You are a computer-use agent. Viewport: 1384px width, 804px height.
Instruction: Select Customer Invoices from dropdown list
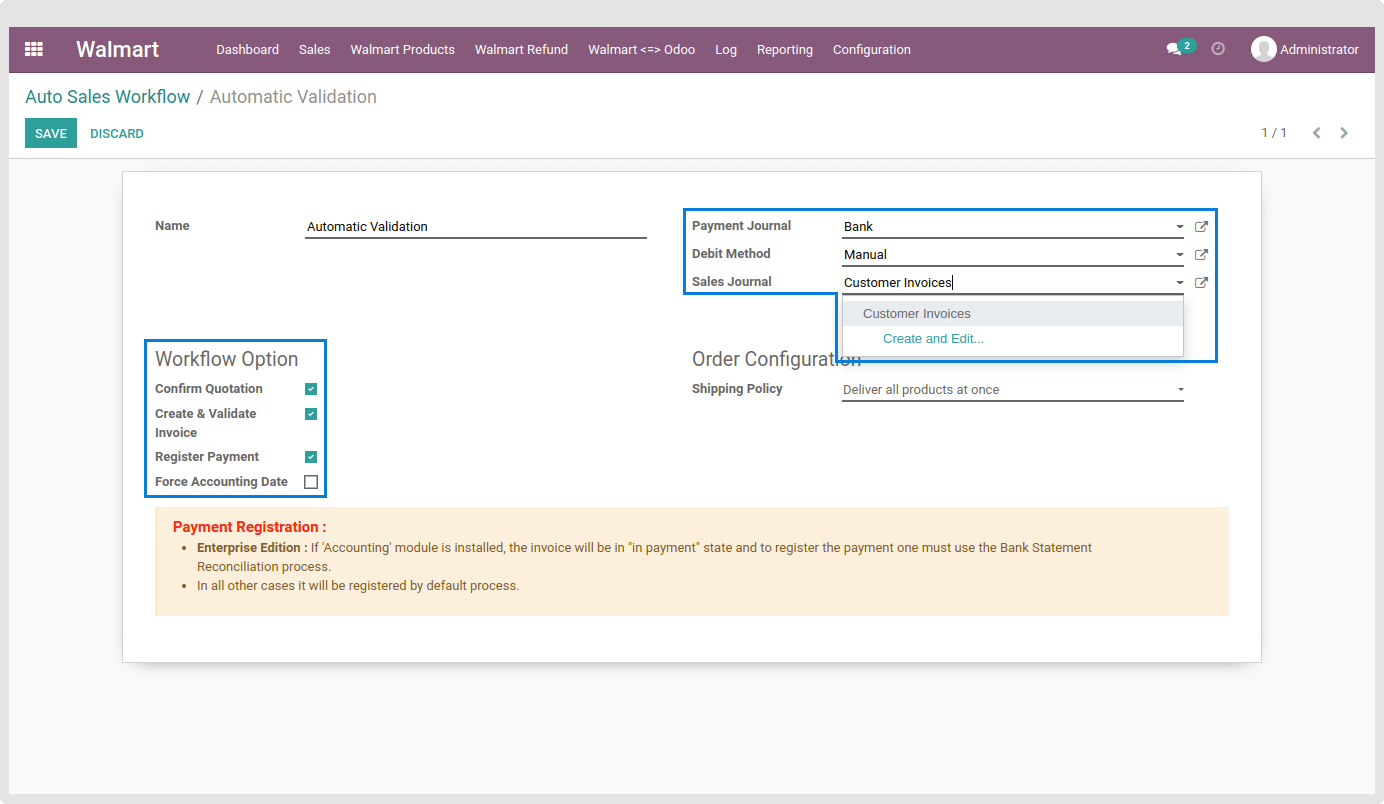point(1013,314)
